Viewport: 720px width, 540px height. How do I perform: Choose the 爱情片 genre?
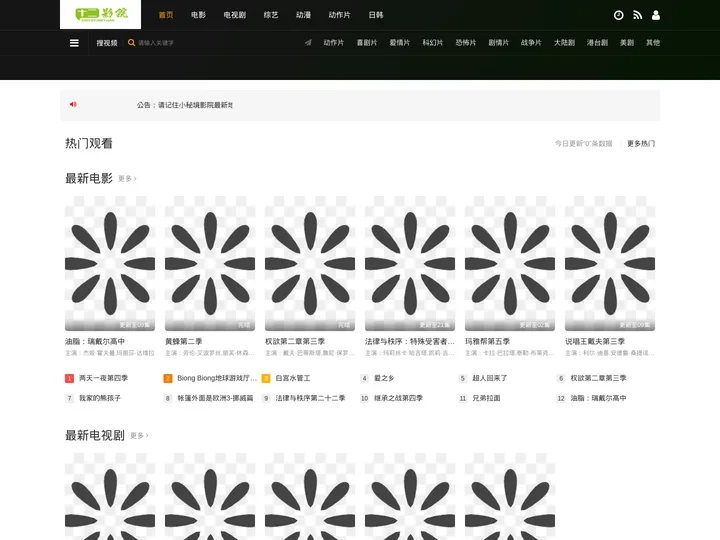pos(399,43)
